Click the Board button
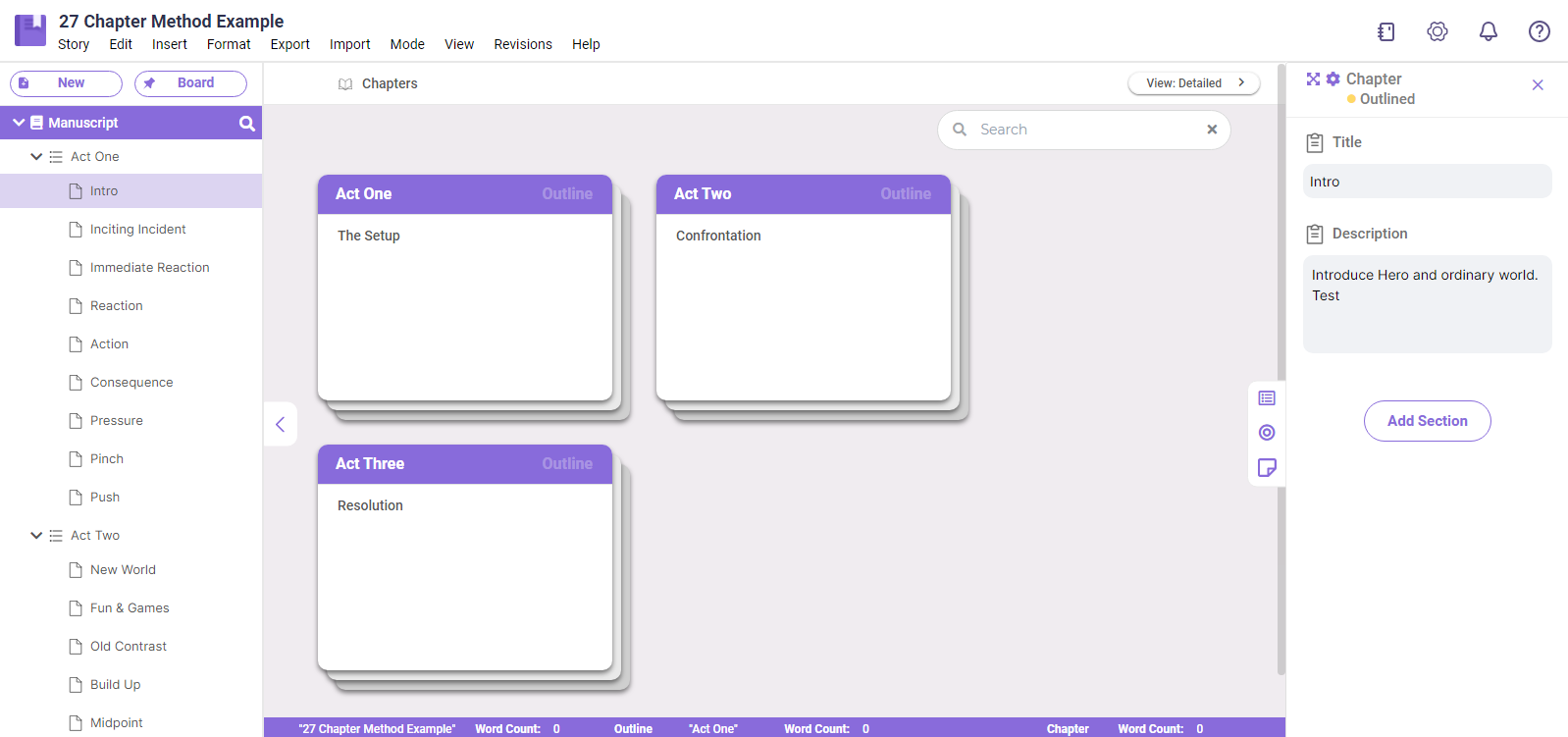1568x737 pixels. (x=190, y=83)
